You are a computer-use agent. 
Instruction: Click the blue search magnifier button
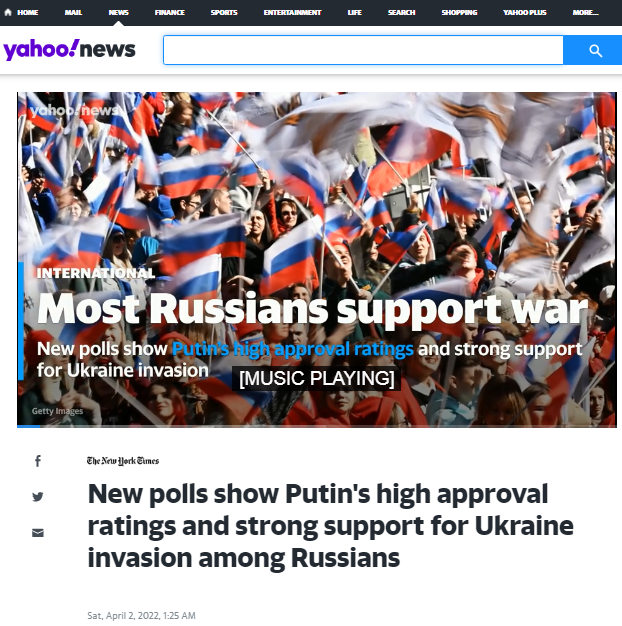(594, 50)
